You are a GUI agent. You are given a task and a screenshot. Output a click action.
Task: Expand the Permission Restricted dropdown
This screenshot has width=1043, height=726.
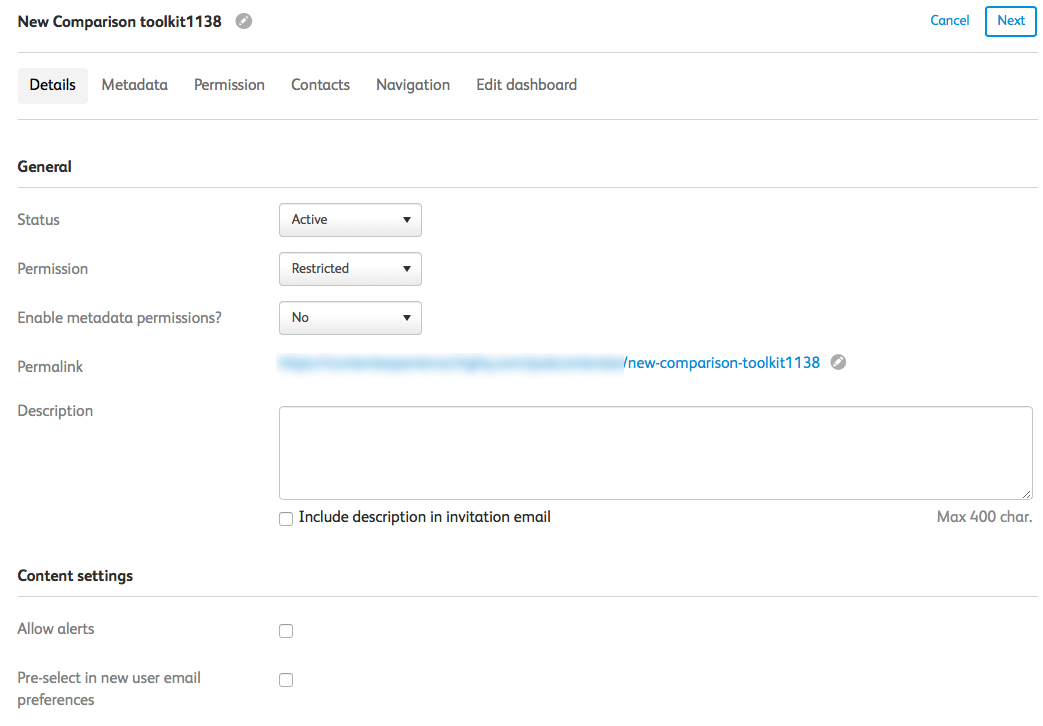(350, 269)
